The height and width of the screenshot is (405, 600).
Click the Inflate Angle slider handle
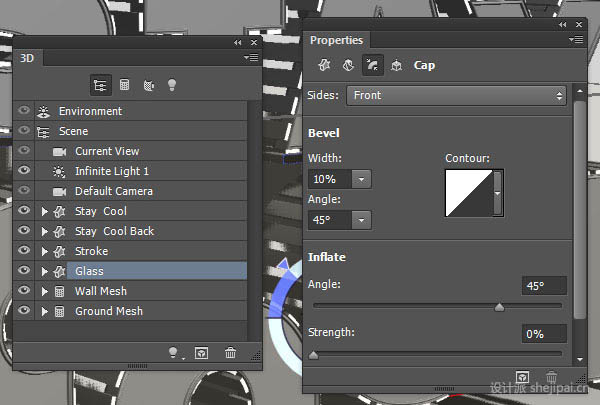click(499, 307)
